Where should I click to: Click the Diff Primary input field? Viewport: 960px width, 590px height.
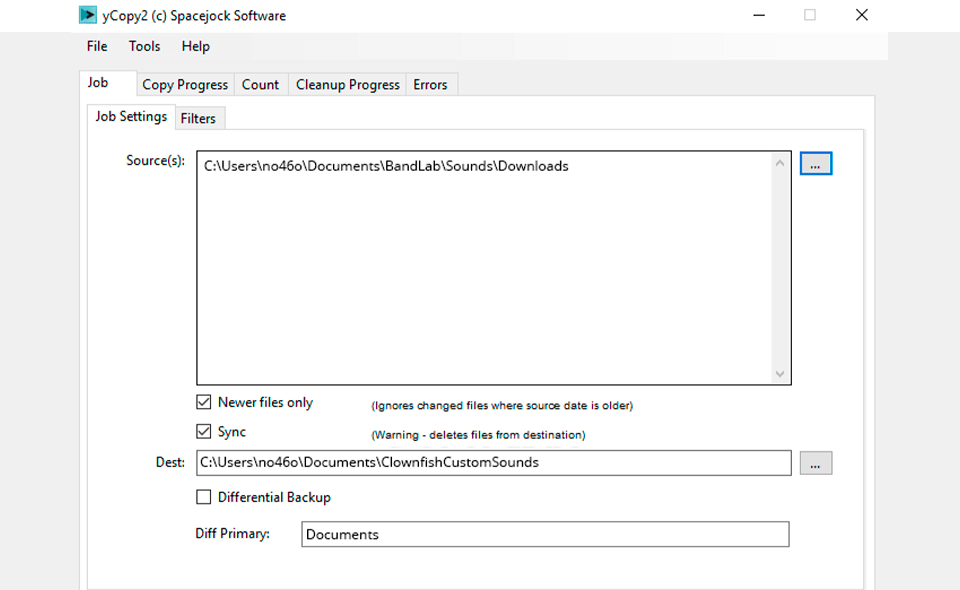coord(545,534)
